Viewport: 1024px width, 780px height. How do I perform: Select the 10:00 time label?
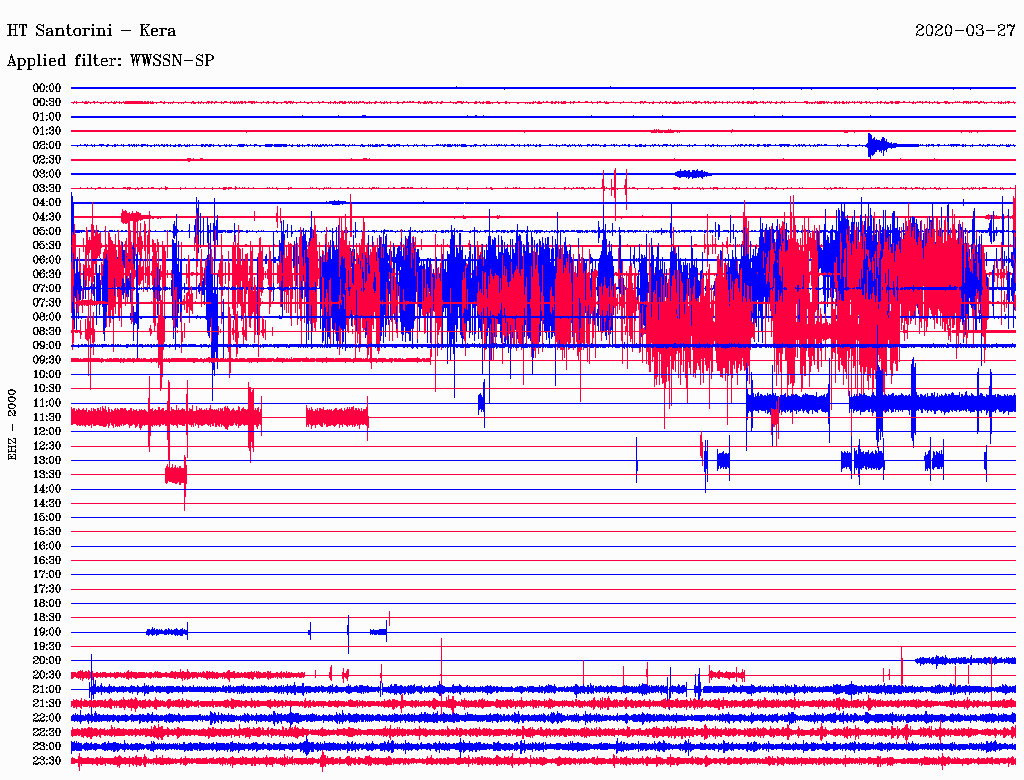pos(47,375)
